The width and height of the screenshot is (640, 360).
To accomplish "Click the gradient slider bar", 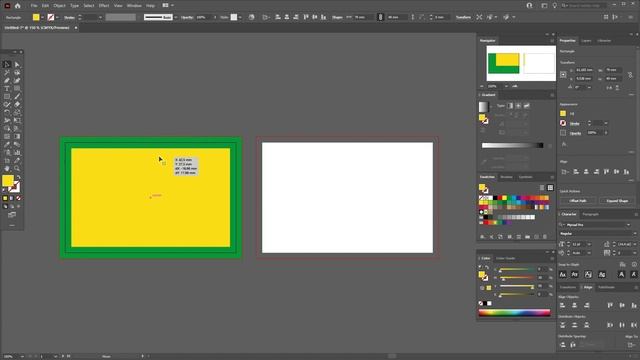I will pos(512,145).
